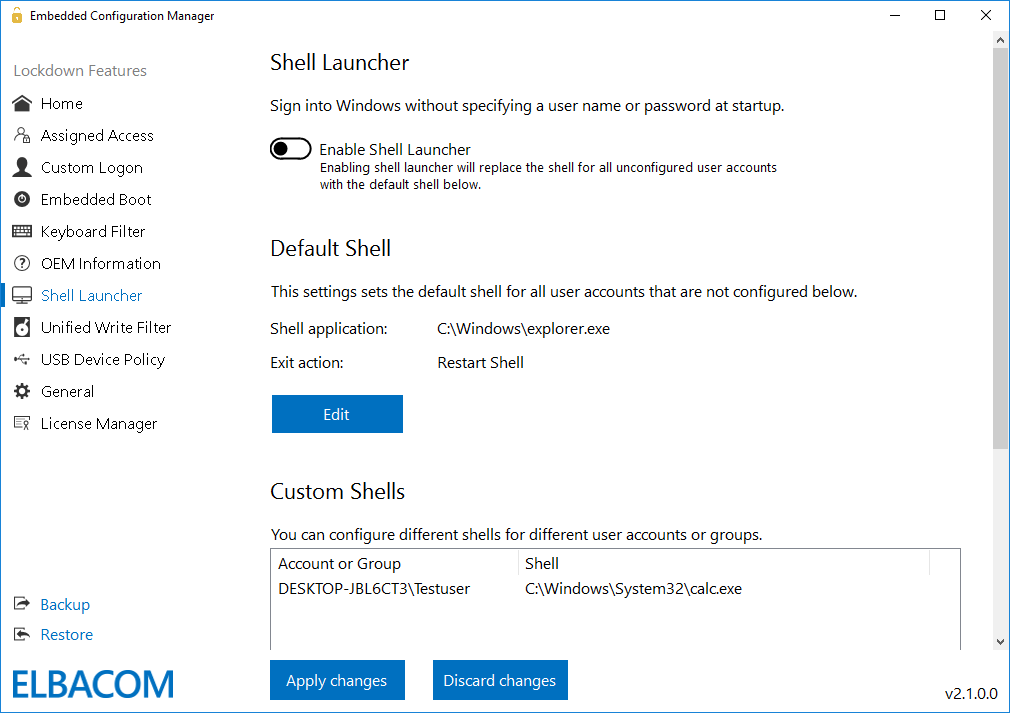Open Assigned Access settings from the sidebar
Viewport: 1010px width, 713px height.
click(97, 135)
